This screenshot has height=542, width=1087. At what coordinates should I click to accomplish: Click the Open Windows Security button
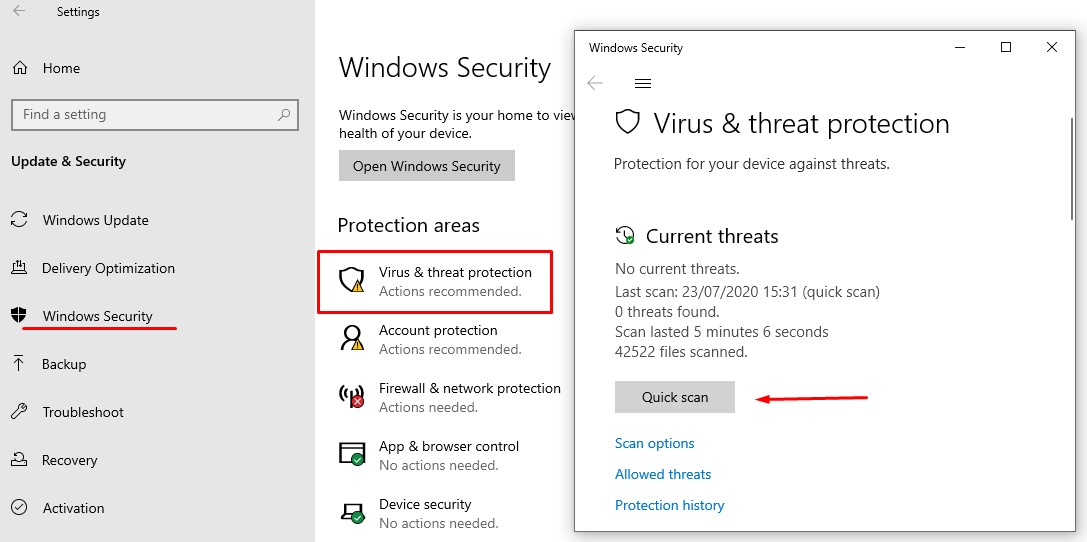[426, 166]
